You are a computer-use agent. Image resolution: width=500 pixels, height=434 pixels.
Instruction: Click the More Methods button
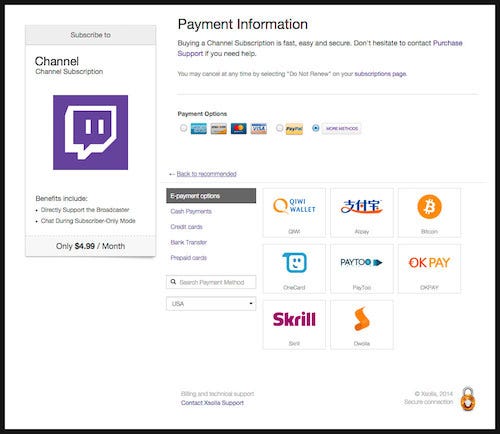pos(341,128)
